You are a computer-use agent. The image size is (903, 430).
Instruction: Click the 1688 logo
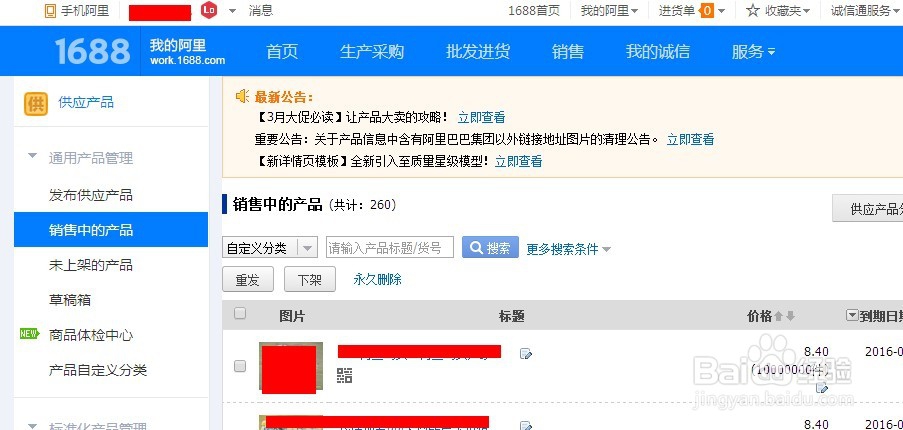(92, 51)
